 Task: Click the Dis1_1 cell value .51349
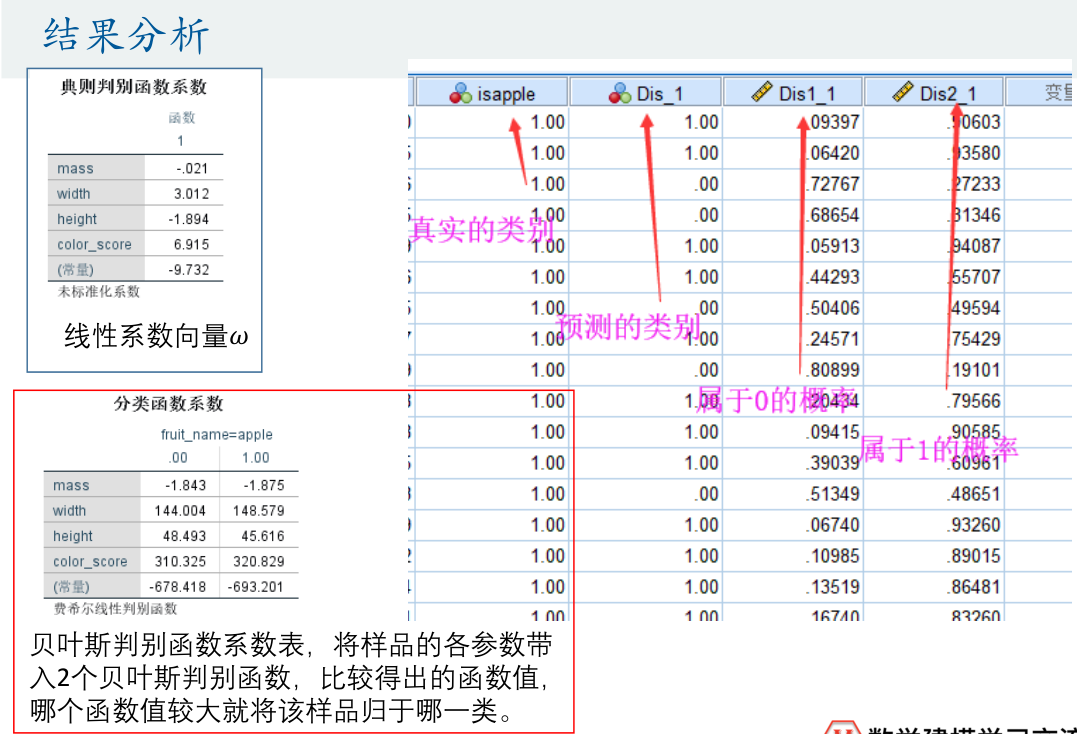[832, 494]
